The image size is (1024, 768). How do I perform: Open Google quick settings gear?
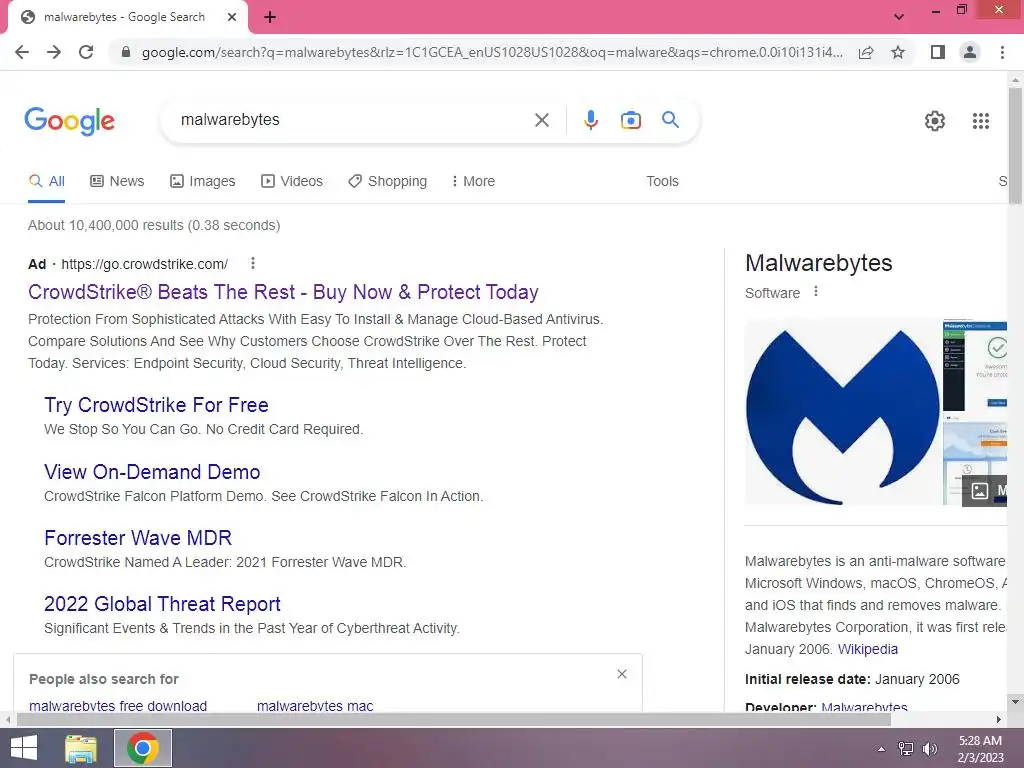[935, 121]
